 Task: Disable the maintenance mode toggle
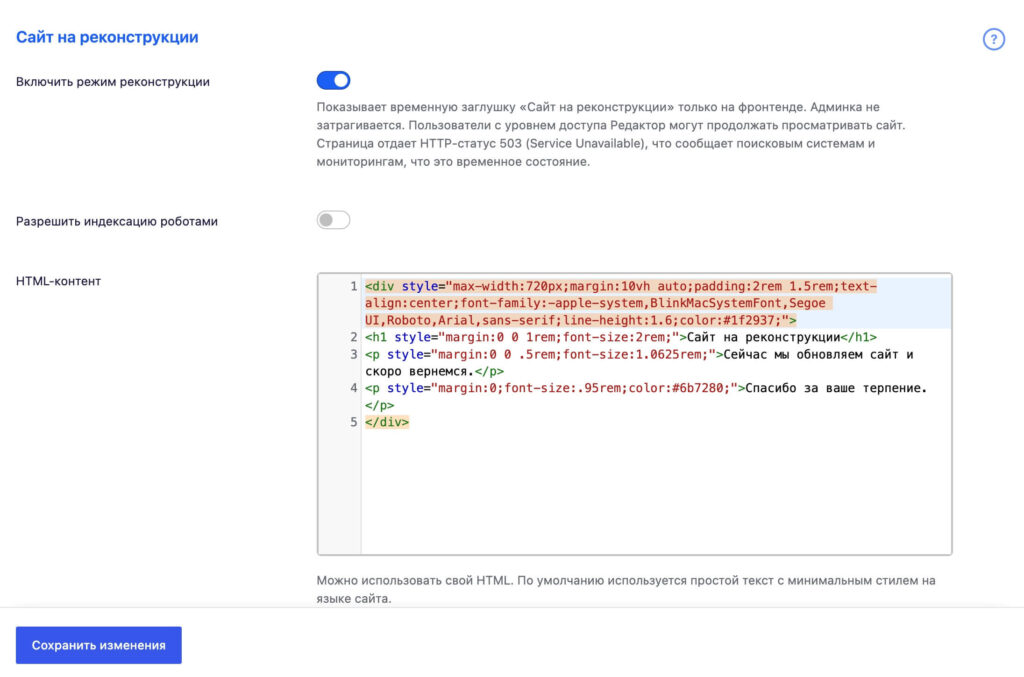333,80
